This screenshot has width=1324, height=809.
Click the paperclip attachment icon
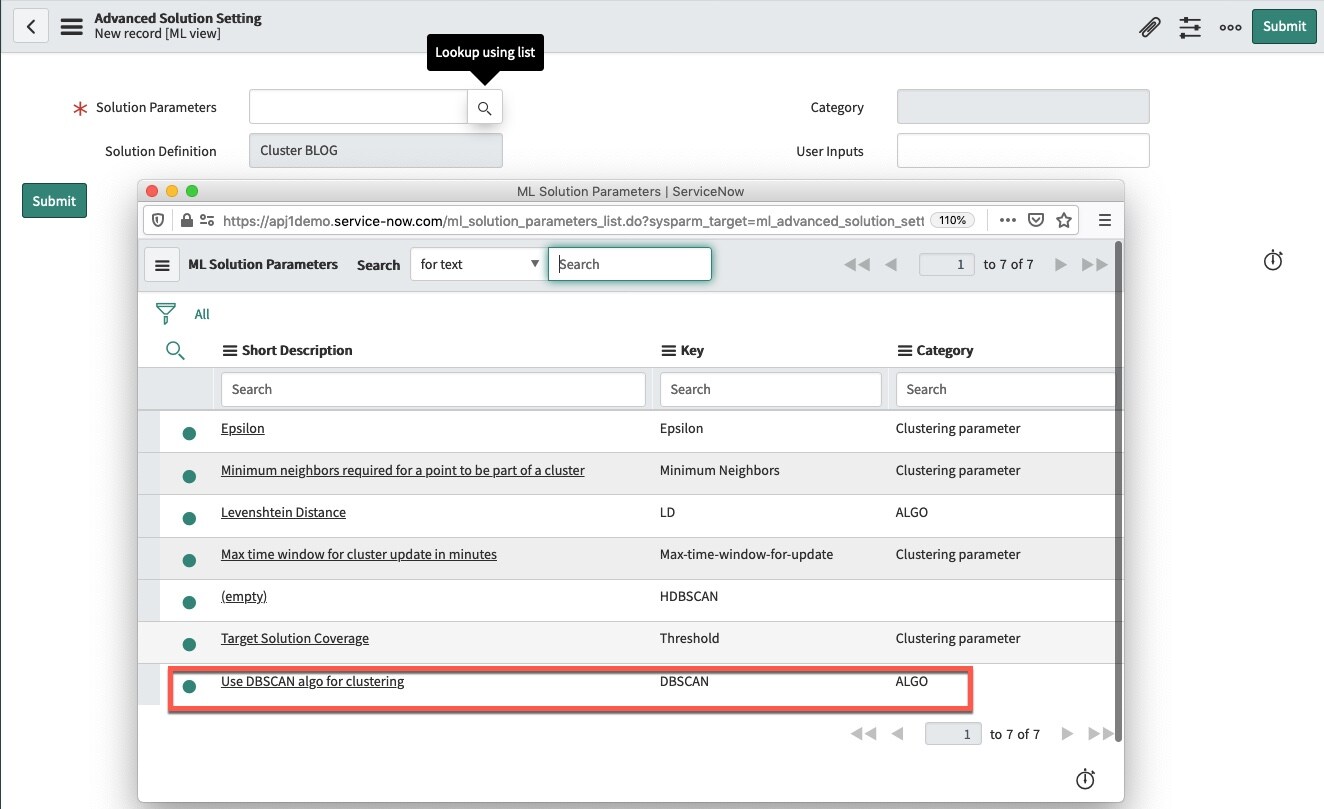[x=1148, y=27]
